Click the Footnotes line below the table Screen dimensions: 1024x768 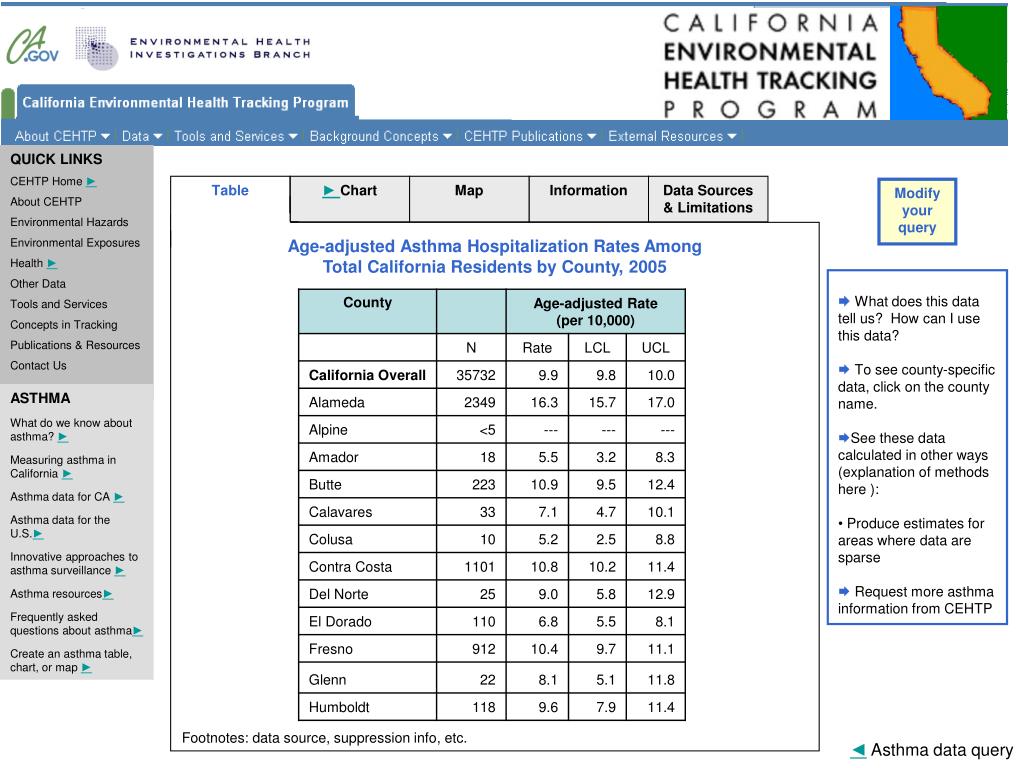point(325,739)
